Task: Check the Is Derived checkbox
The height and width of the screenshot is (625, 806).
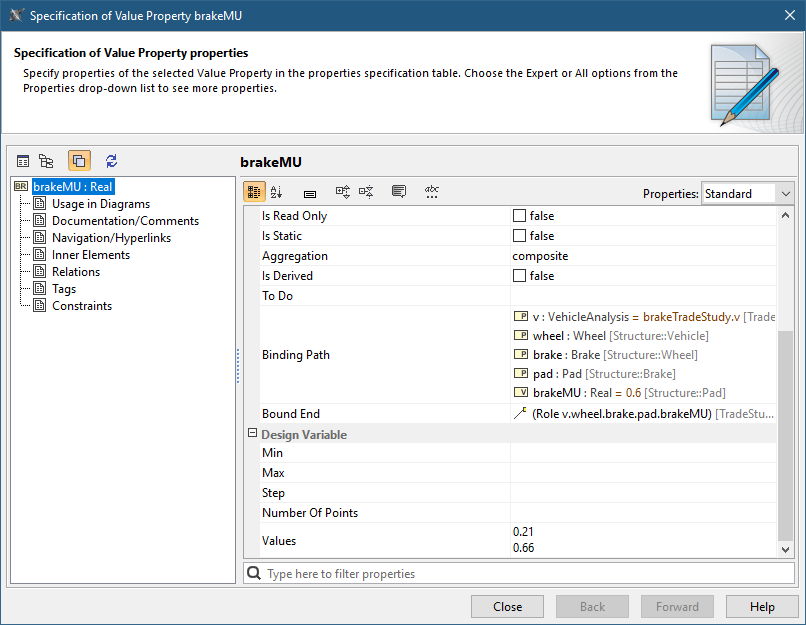Action: (519, 276)
